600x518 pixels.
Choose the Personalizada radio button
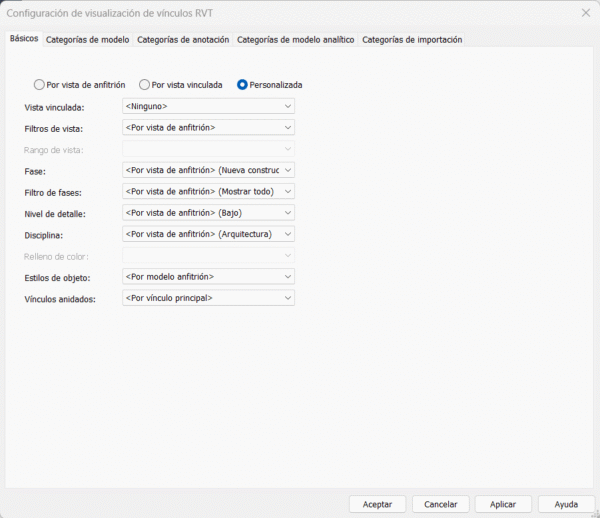click(x=242, y=85)
